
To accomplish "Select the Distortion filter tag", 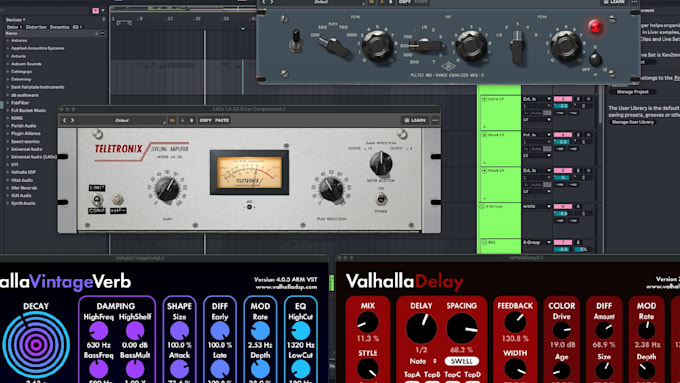I will coord(36,27).
